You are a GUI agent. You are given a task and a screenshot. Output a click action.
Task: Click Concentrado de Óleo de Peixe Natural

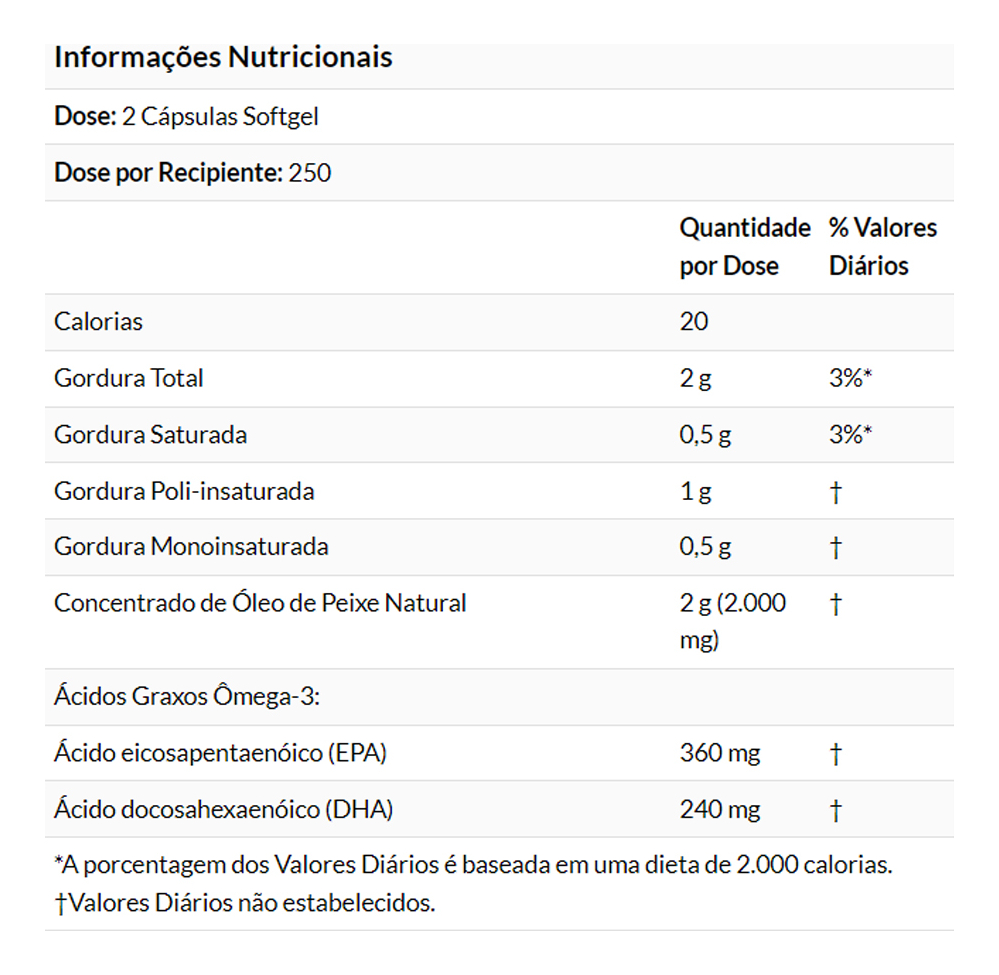[260, 603]
